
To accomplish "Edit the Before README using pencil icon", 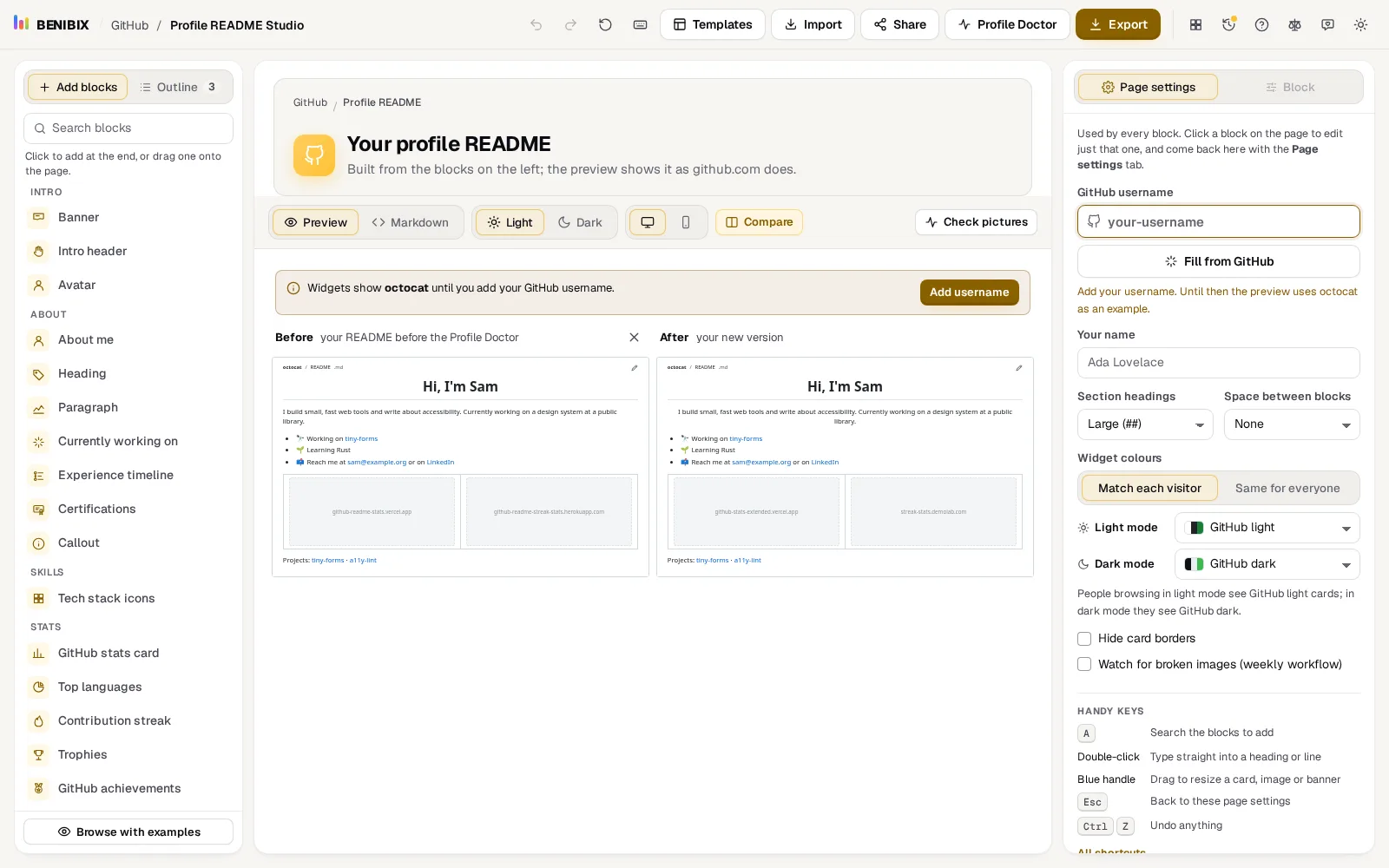I will point(635,368).
